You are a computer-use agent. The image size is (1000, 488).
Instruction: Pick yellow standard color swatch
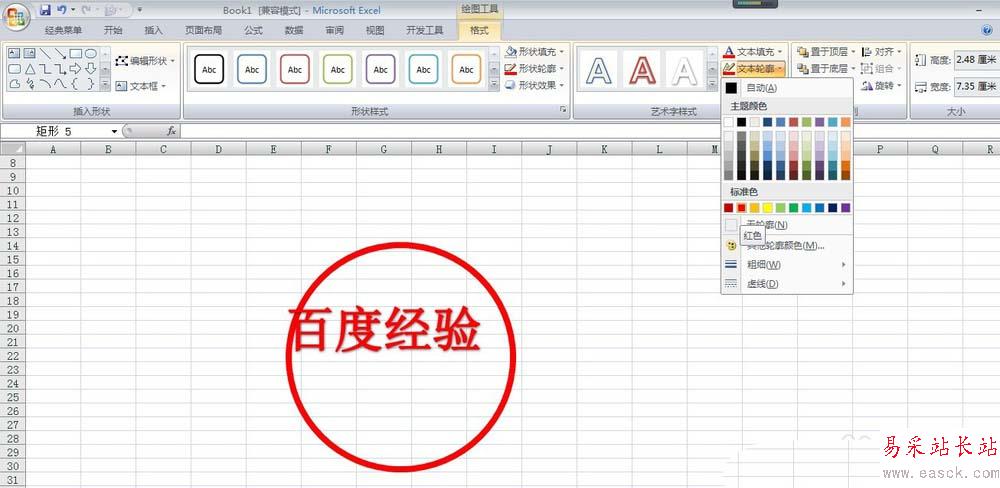coord(768,207)
